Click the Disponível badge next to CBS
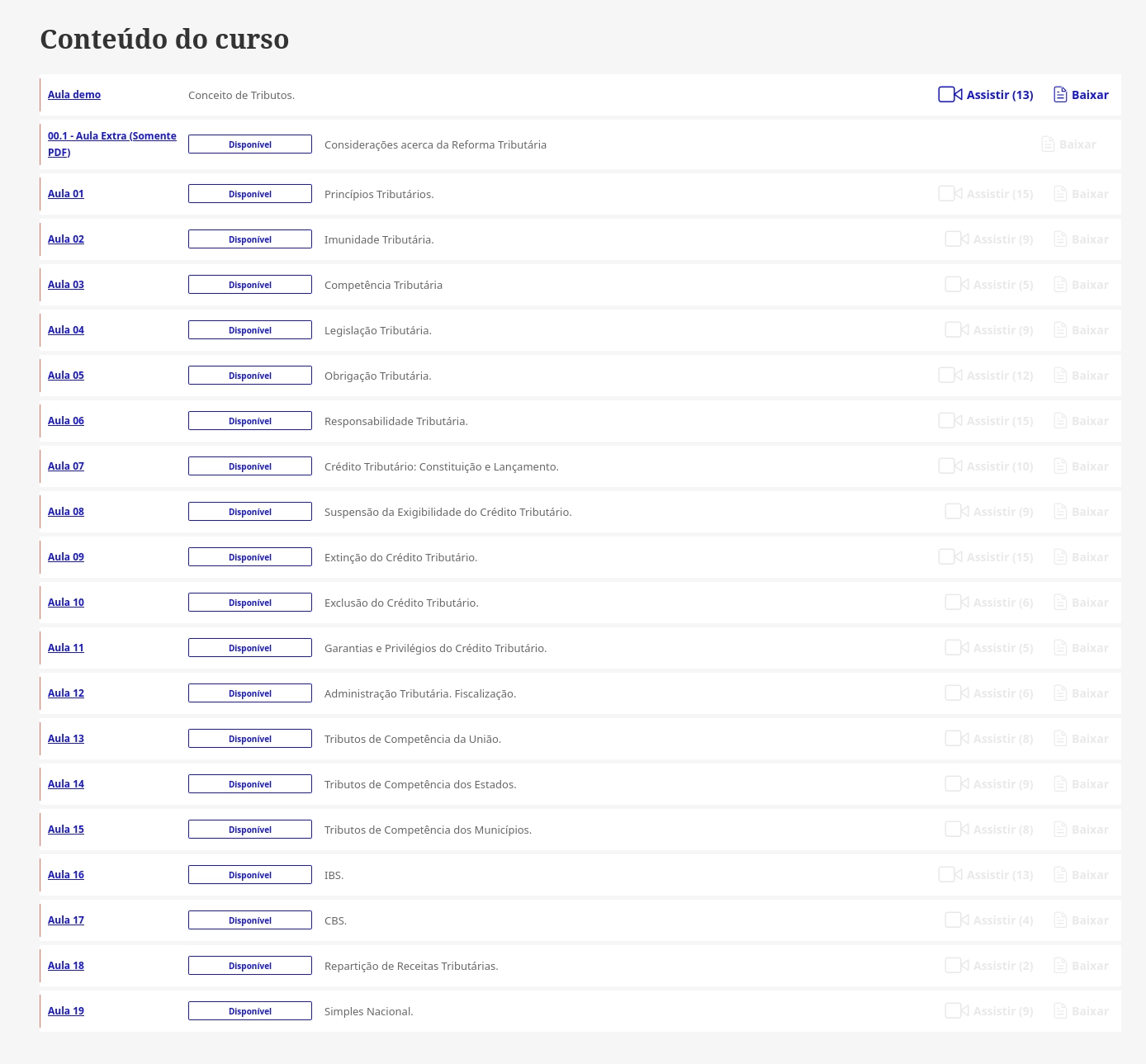Screen dimensions: 1146x1064 point(250,920)
